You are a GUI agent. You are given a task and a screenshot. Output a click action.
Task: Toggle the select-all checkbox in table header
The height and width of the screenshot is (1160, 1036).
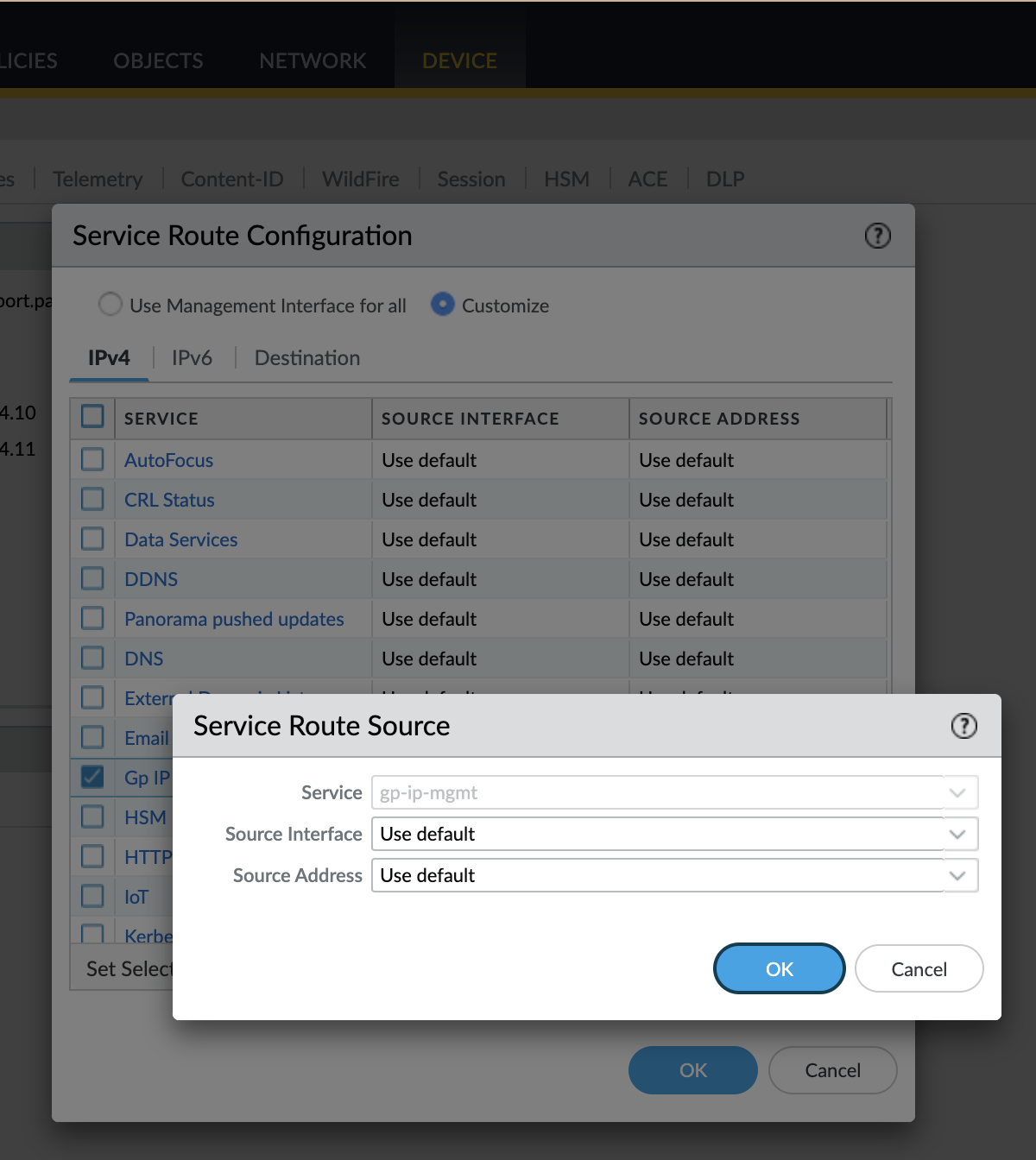(92, 417)
